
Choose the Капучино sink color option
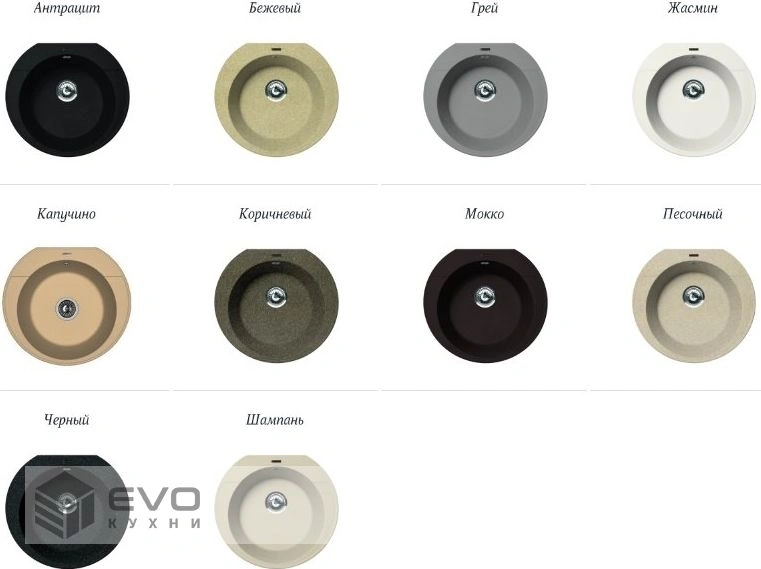click(66, 306)
